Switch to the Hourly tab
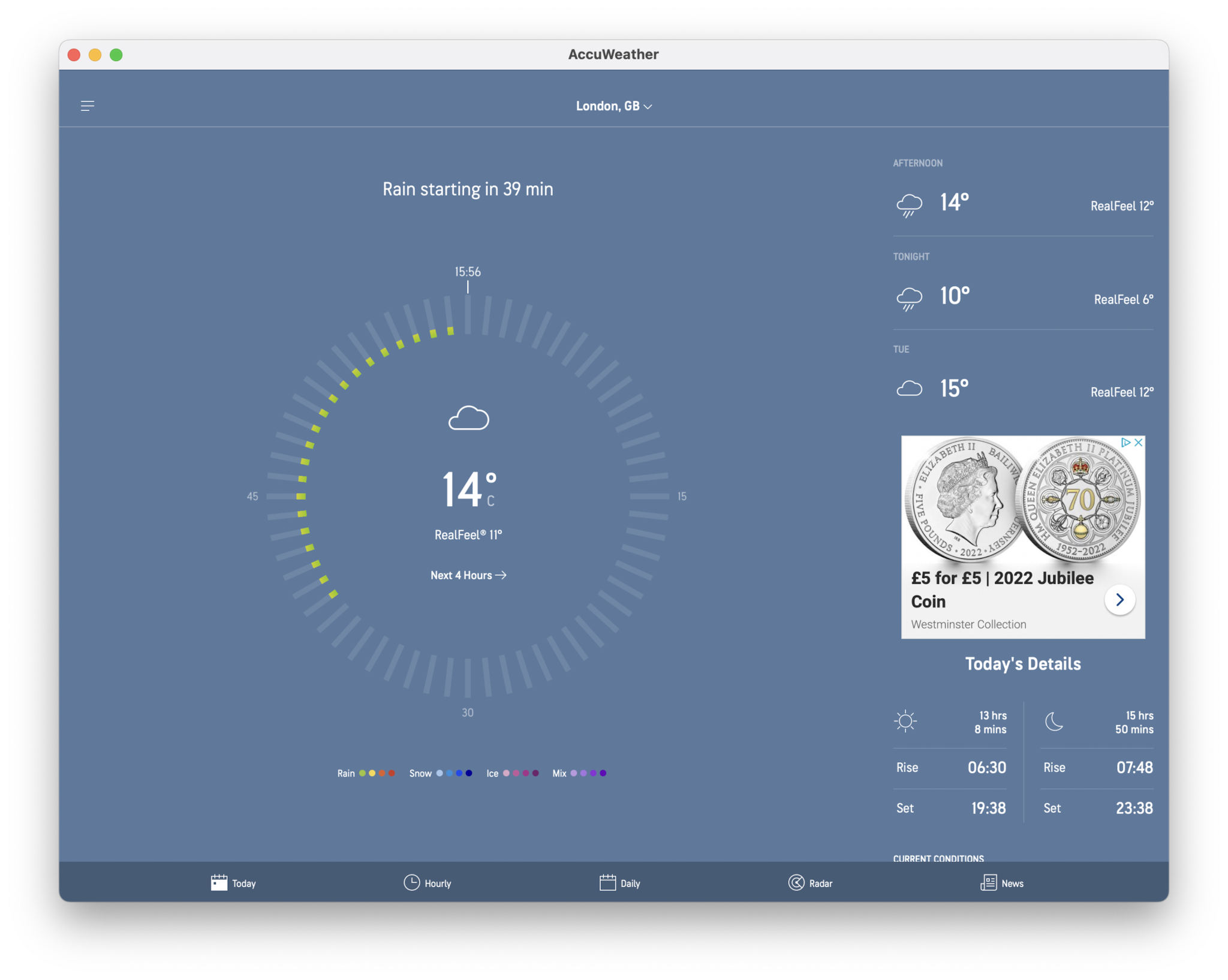Screen dimensions: 1228x980 pyautogui.click(x=427, y=883)
